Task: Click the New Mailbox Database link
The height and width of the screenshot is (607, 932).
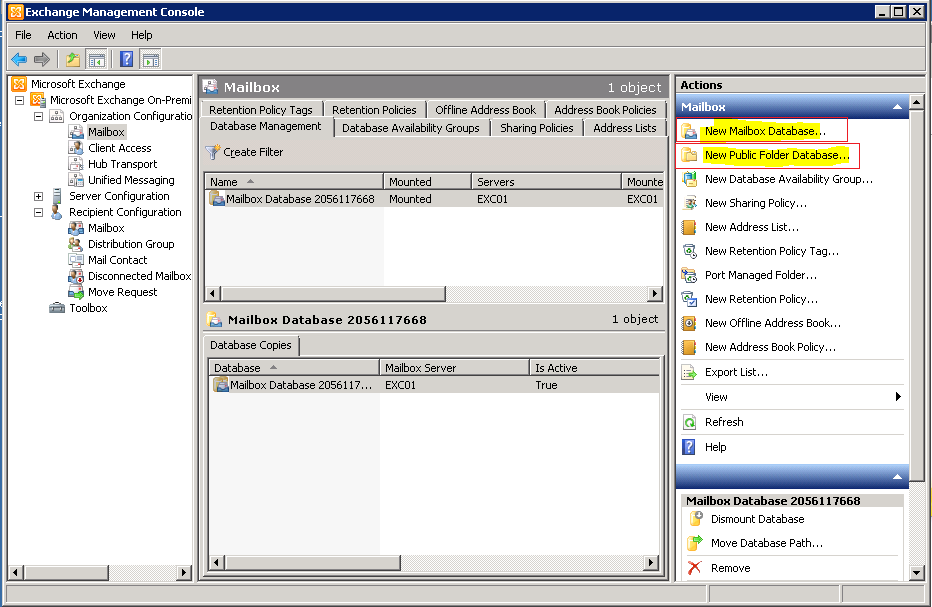Action: [765, 131]
